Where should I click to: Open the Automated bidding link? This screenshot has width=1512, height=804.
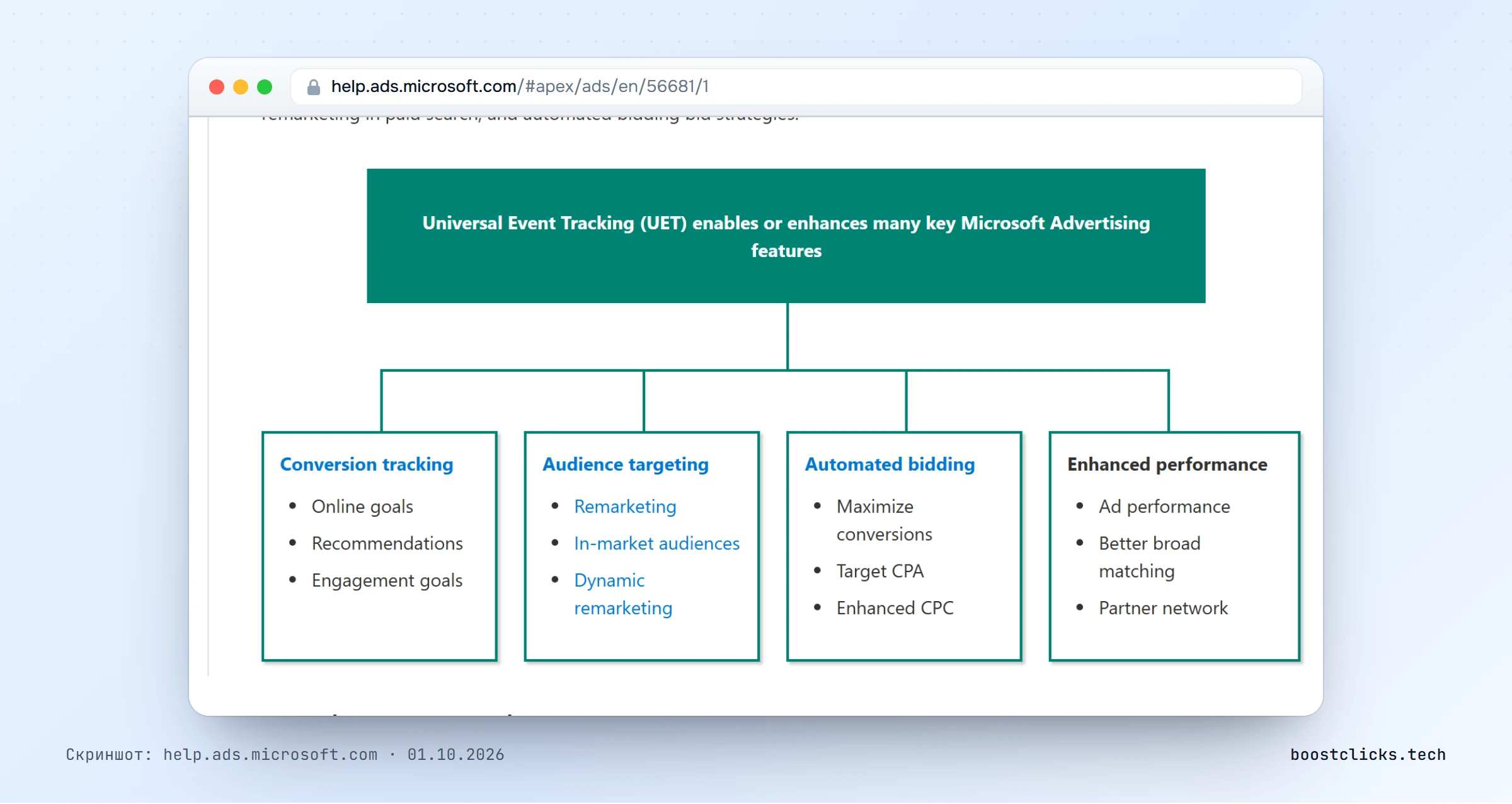click(890, 464)
